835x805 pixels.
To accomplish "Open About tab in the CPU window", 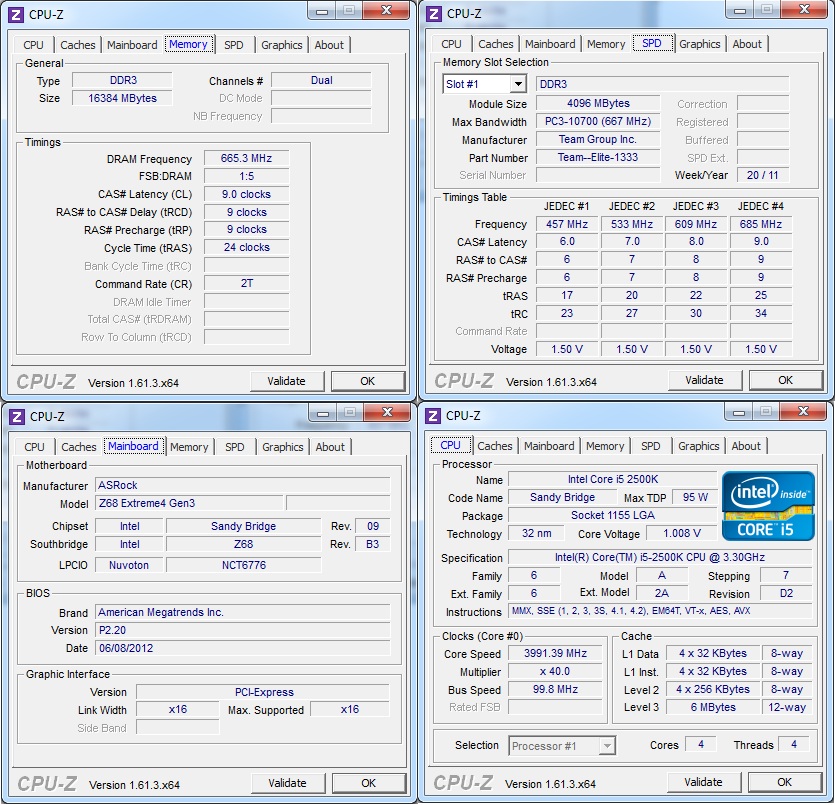I will point(746,446).
